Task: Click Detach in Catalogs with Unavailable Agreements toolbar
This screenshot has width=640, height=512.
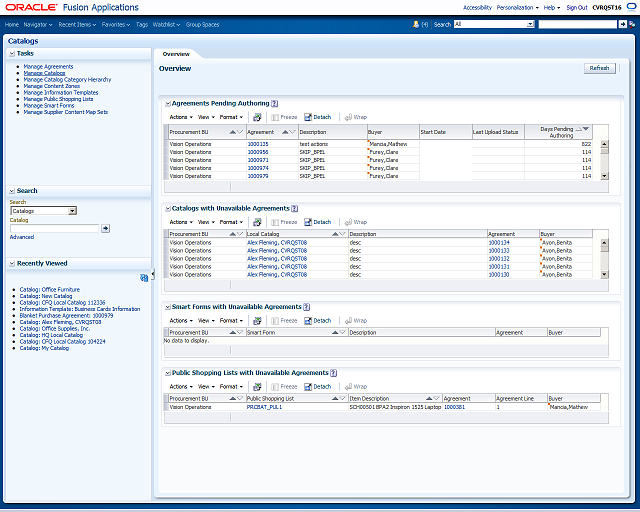Action: pyautogui.click(x=318, y=222)
